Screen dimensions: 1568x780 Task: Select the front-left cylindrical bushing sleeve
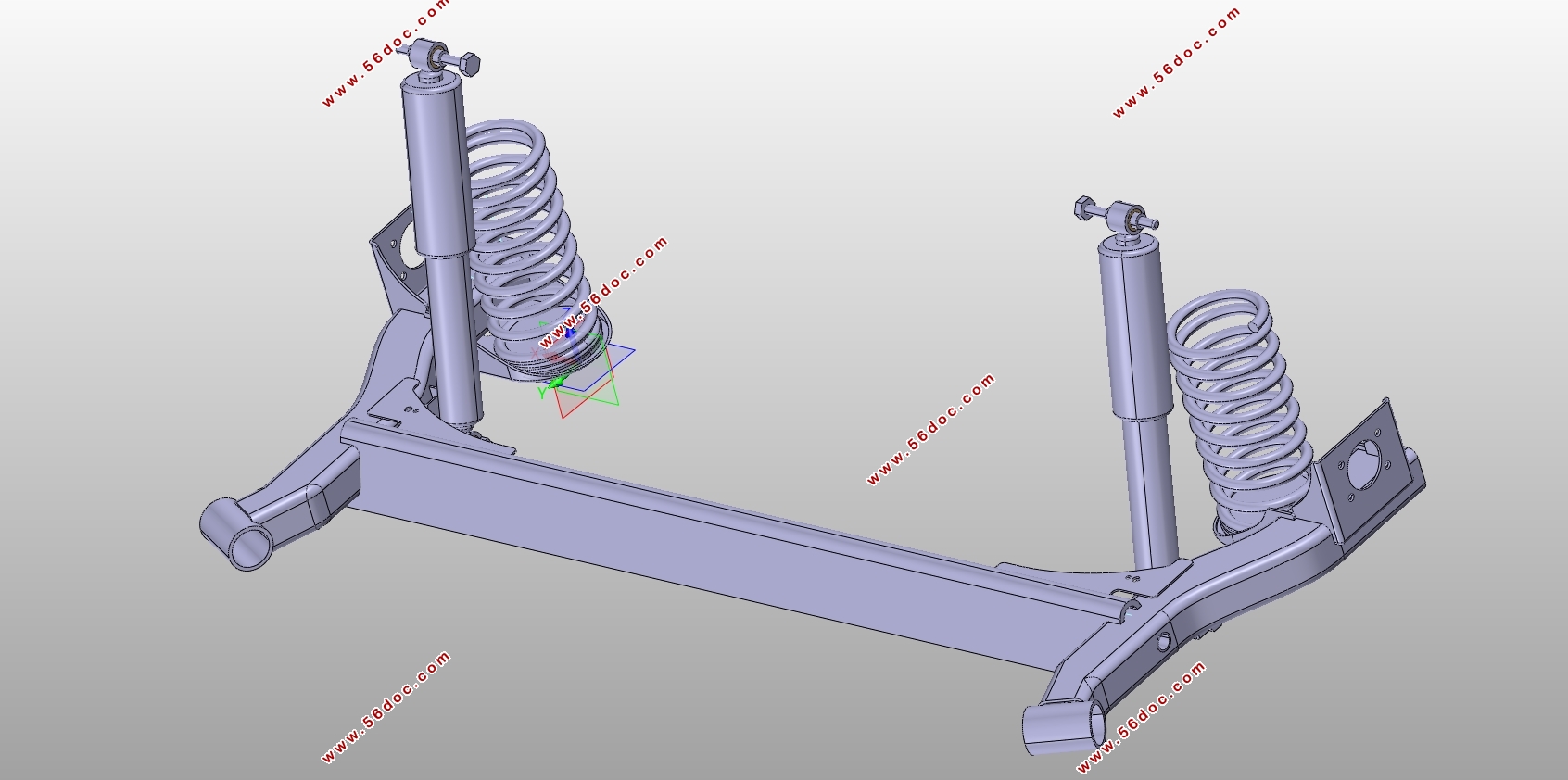236,535
